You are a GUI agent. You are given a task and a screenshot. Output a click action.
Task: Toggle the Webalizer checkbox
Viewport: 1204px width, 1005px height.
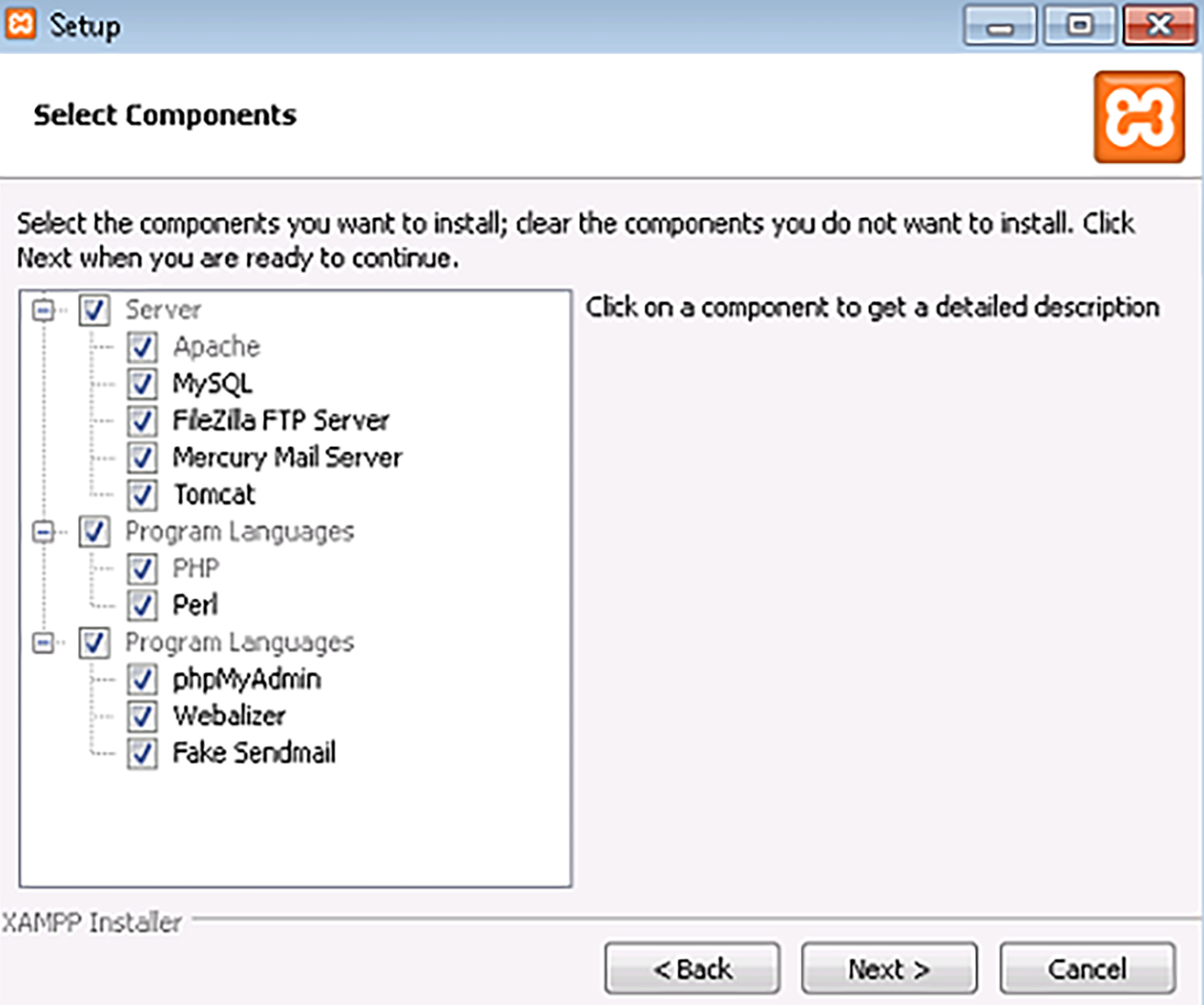pyautogui.click(x=142, y=716)
